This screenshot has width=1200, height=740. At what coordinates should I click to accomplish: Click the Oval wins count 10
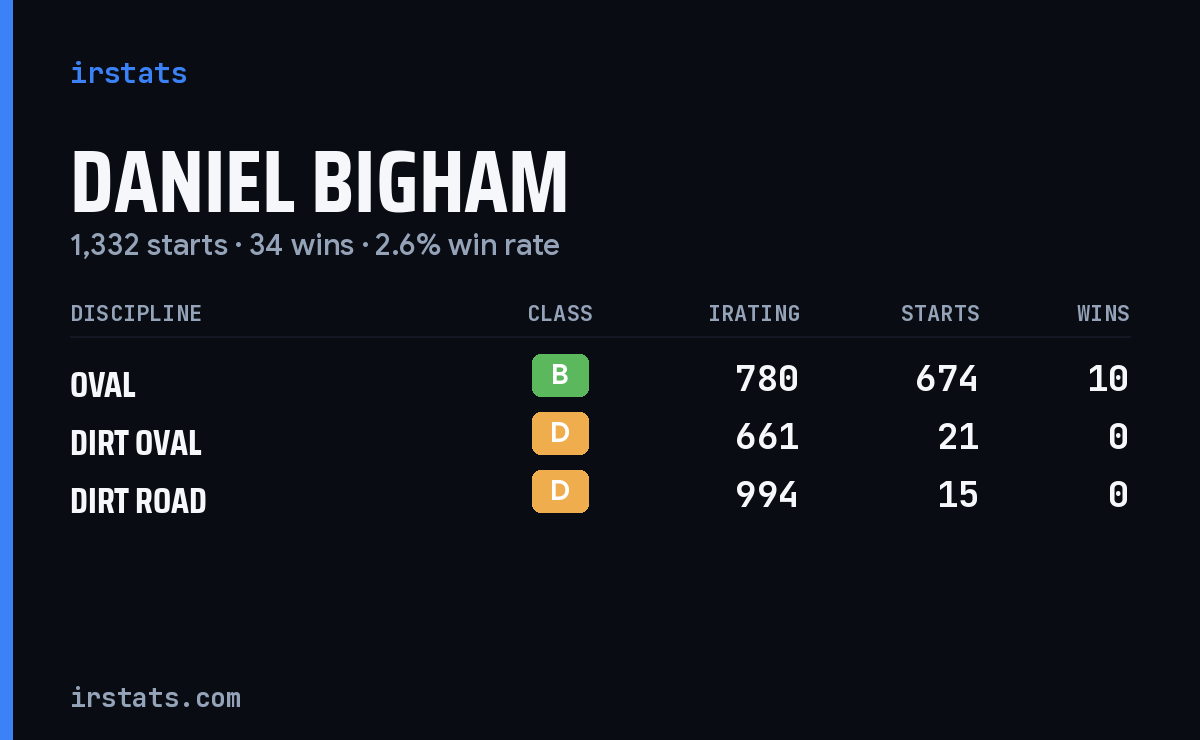point(1108,379)
